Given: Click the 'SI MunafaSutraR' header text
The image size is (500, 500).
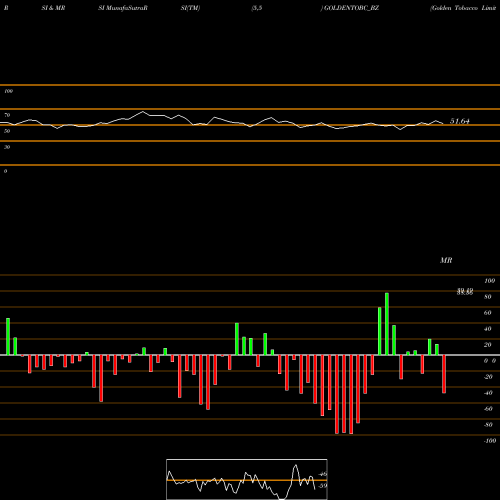Looking at the screenshot, I should click(123, 8).
